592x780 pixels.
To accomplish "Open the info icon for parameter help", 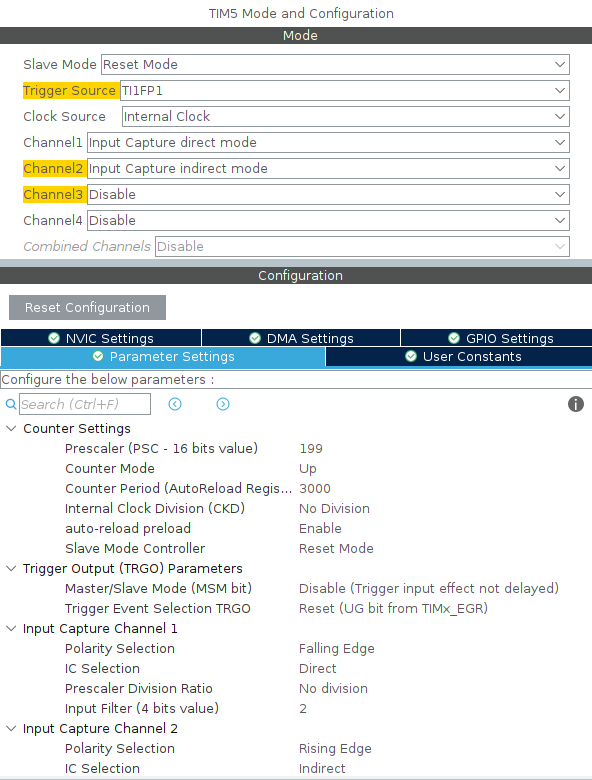I will pyautogui.click(x=576, y=404).
